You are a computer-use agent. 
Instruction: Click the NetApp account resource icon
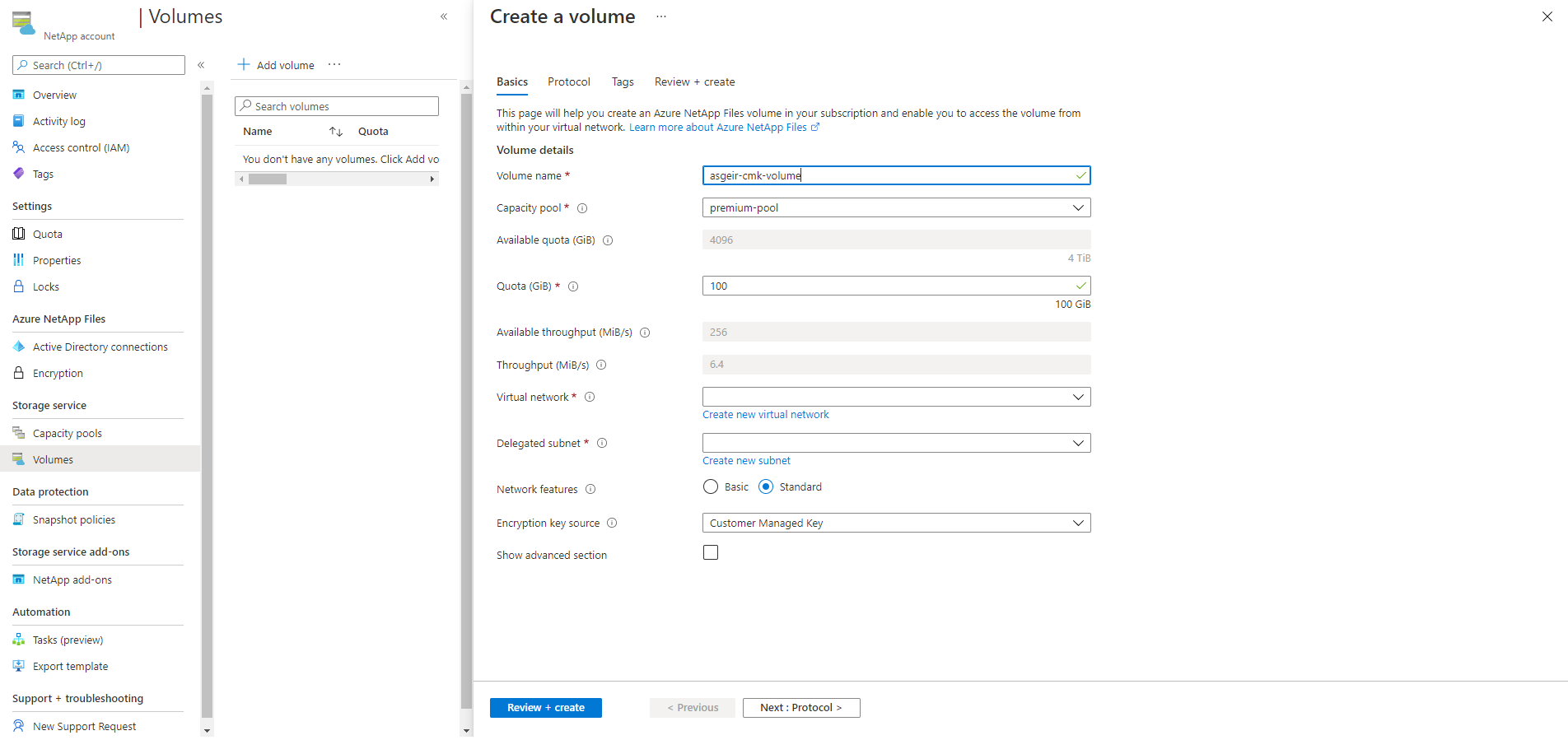click(x=24, y=23)
